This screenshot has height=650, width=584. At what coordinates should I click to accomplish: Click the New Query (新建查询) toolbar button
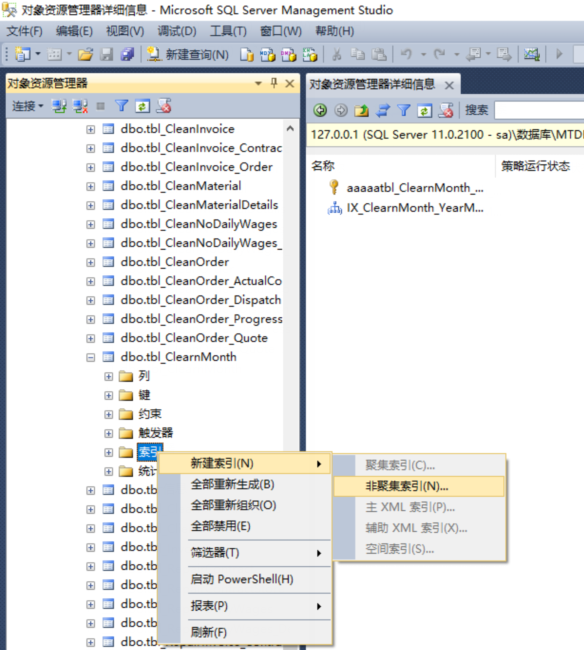point(188,54)
